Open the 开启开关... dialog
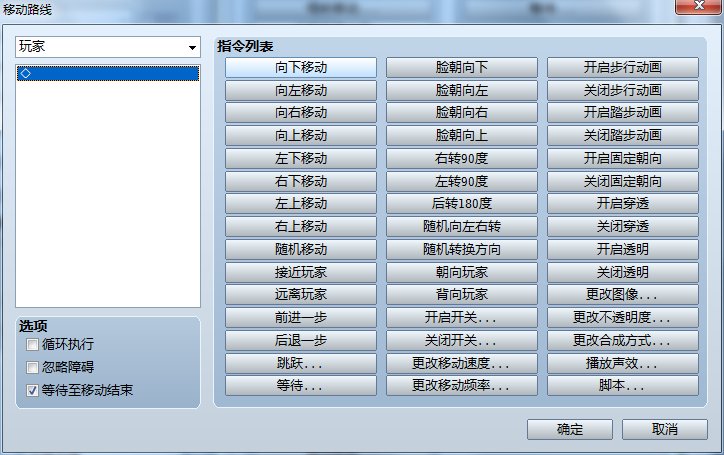724x455 pixels. click(x=462, y=317)
